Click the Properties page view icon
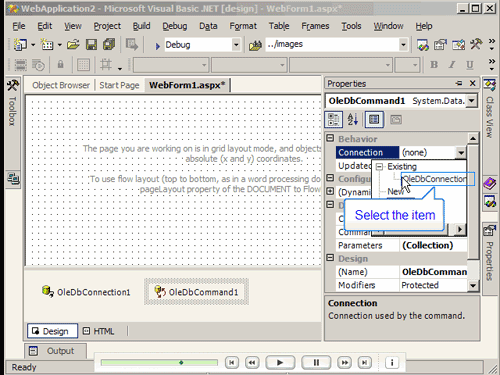This screenshot has width=500, height=375. pos(374,119)
